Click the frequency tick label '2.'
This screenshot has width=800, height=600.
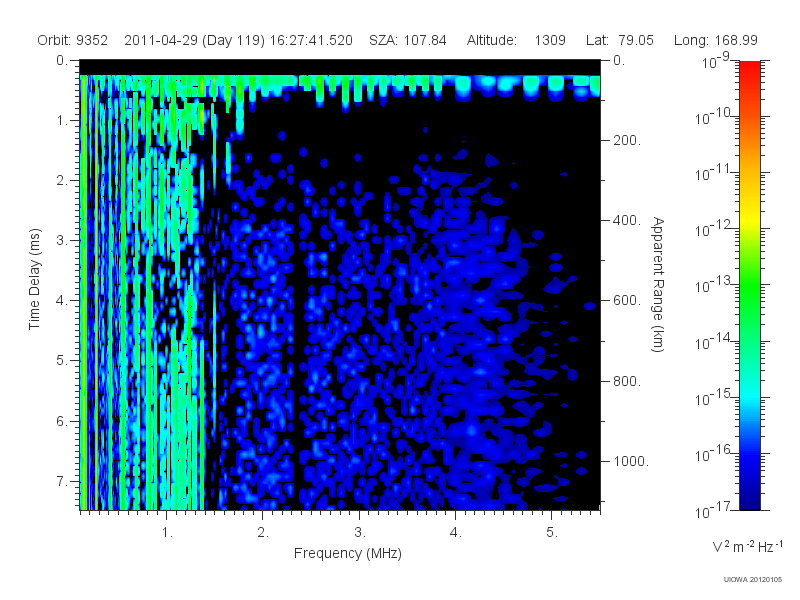coord(263,533)
